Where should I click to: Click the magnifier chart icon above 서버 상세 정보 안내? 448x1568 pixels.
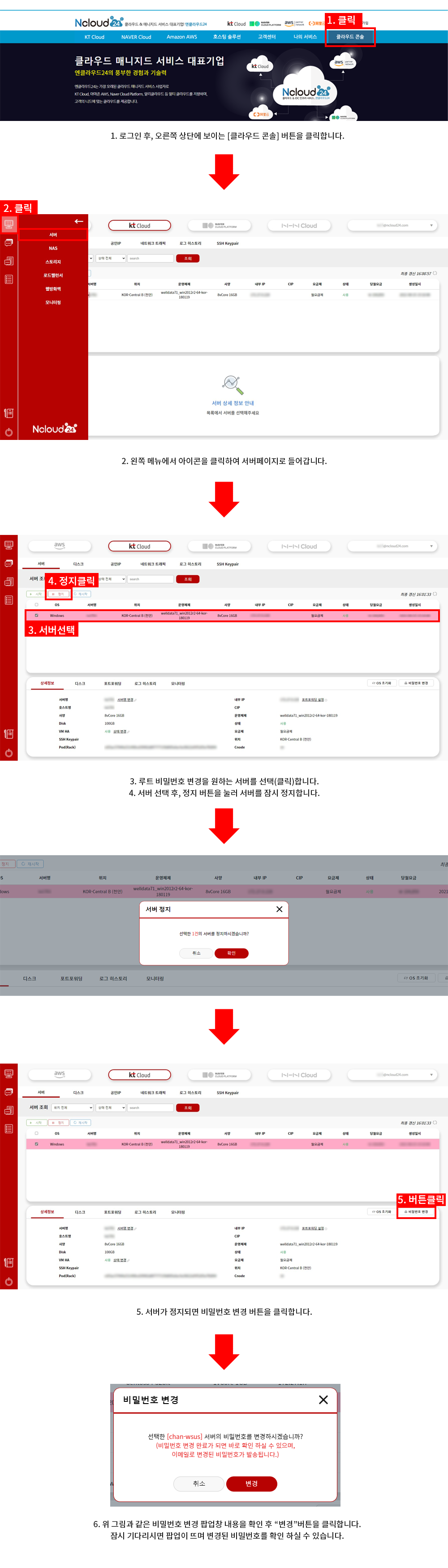[x=233, y=384]
